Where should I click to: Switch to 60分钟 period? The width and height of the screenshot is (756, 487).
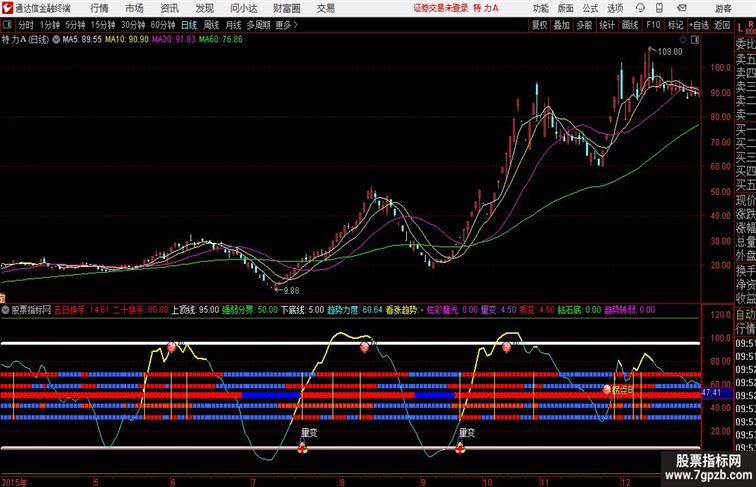click(162, 25)
